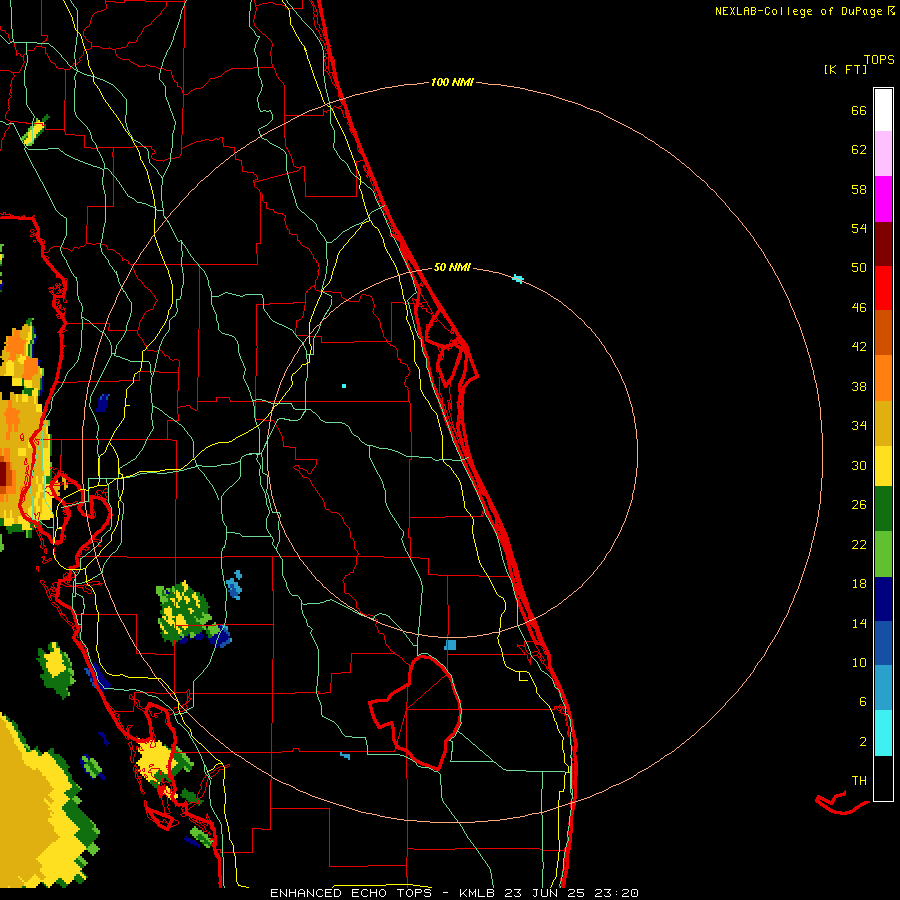This screenshot has height=900, width=900.
Task: Select the yellow 34 kft legend swatch
Action: pos(883,466)
